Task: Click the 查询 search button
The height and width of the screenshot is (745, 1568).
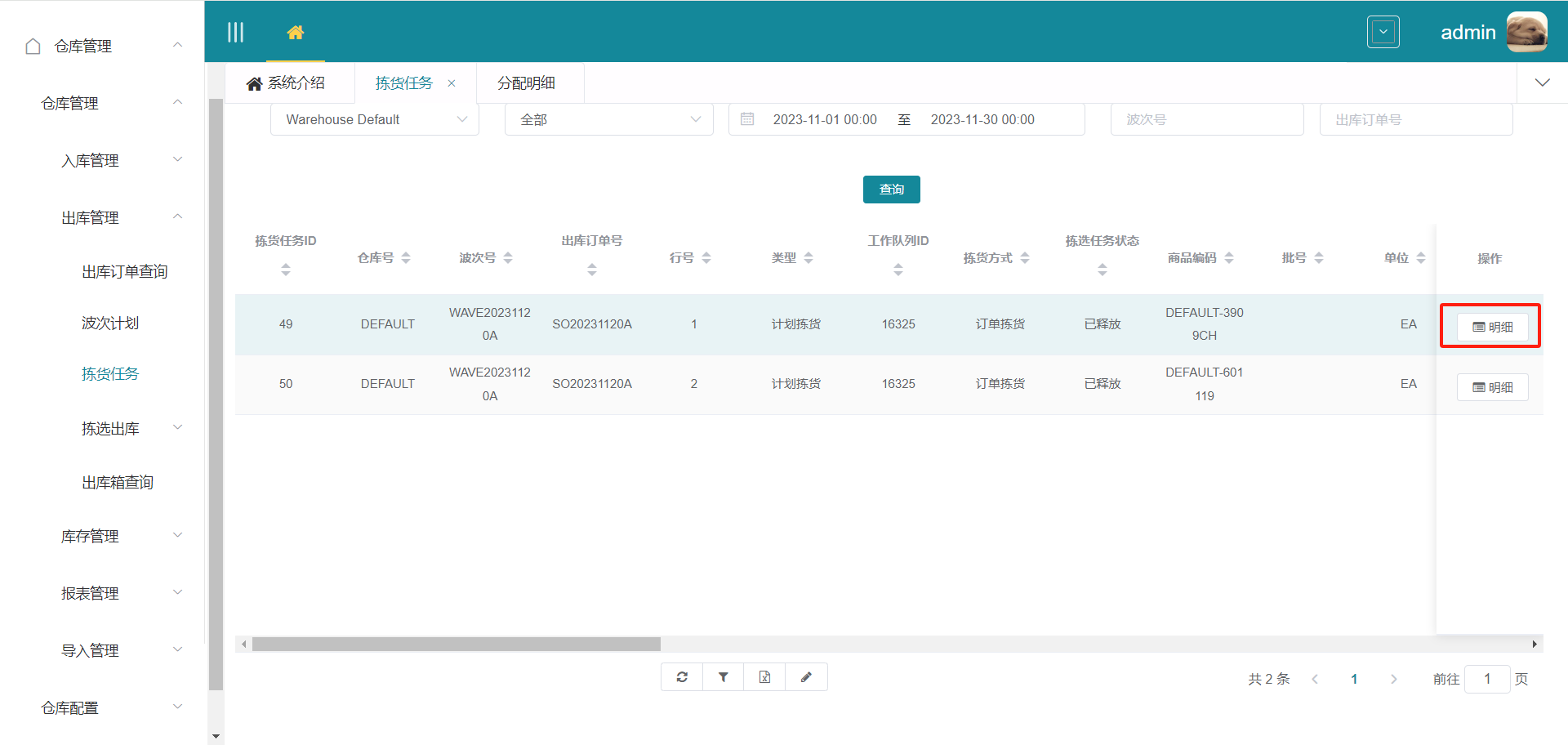Action: click(891, 189)
